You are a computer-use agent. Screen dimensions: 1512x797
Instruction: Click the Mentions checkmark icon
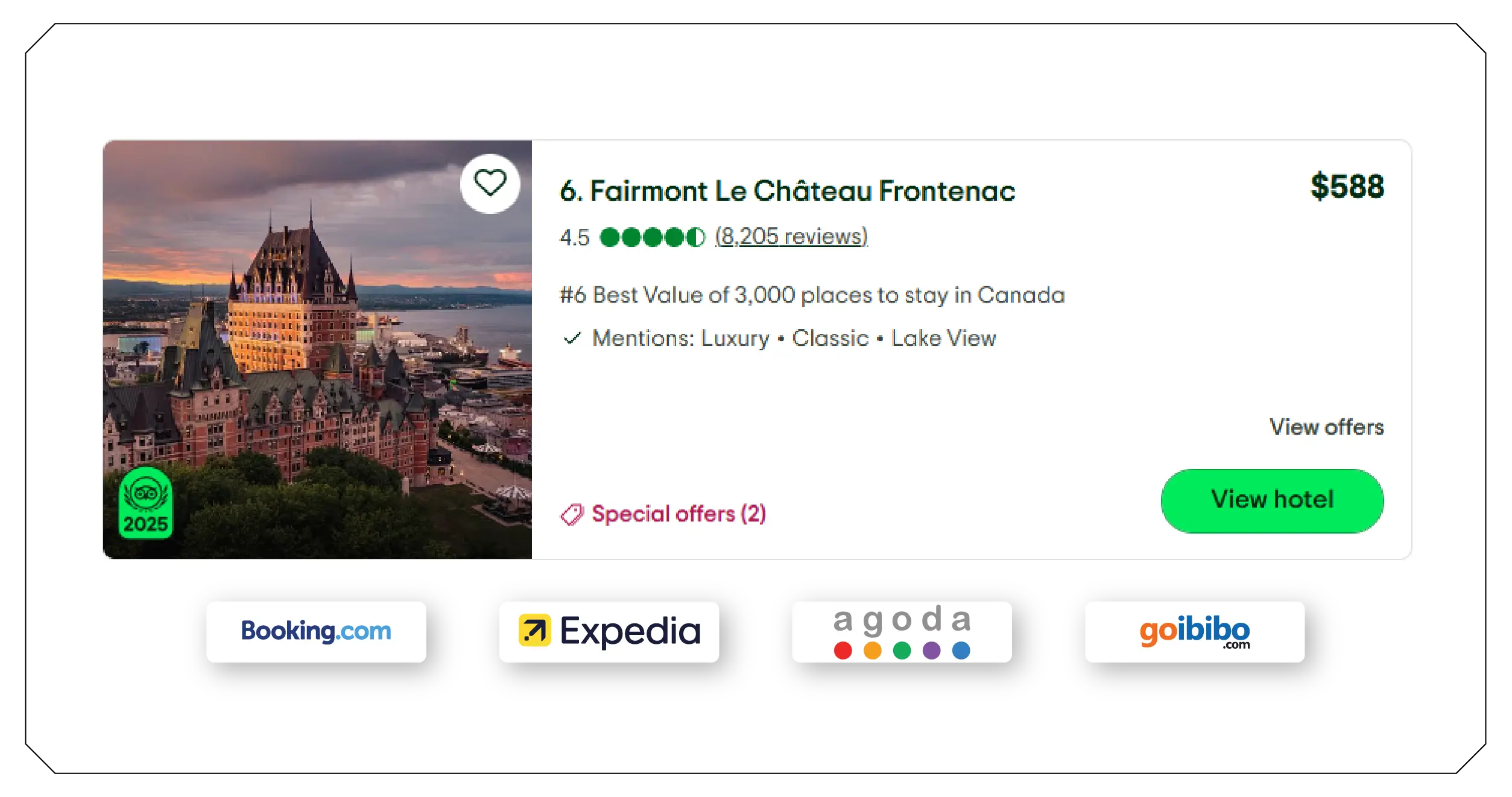[571, 339]
